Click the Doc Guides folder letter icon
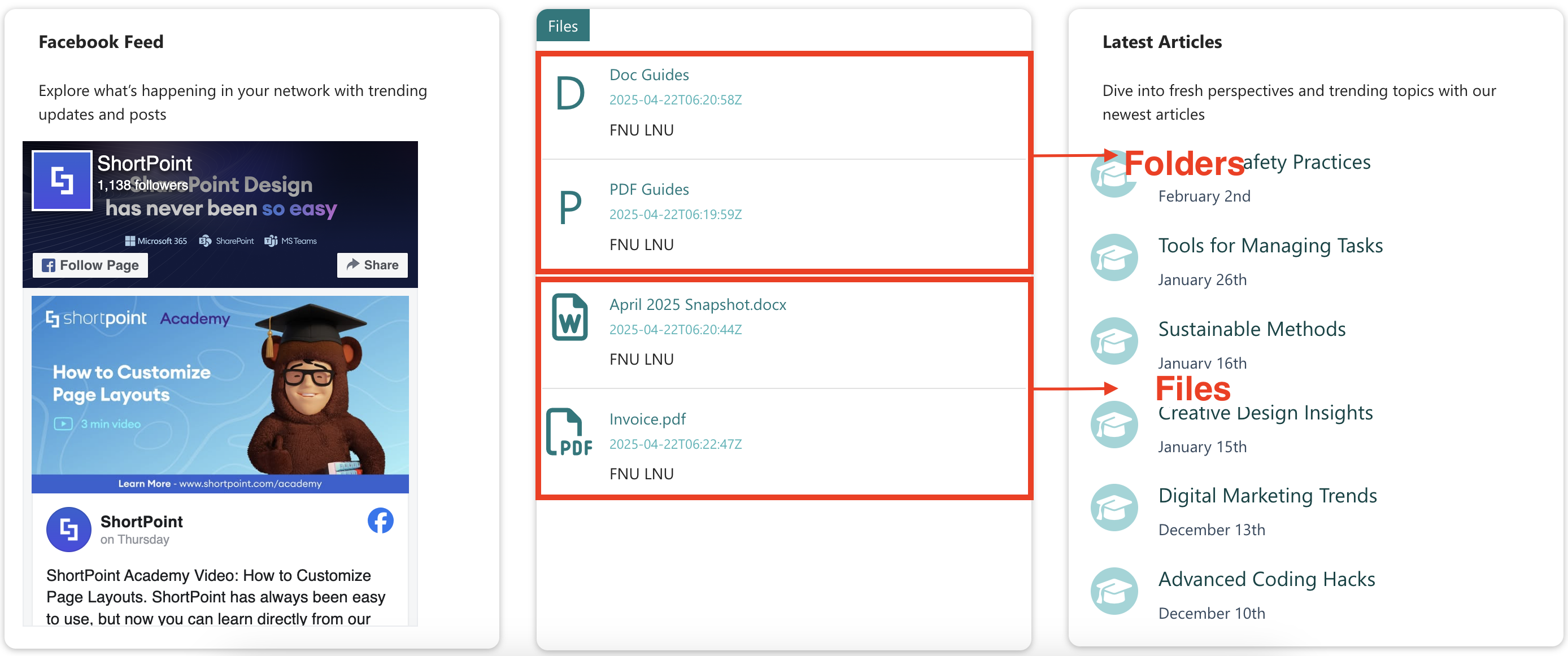Screen dimensions: 1568x656 coord(570,94)
